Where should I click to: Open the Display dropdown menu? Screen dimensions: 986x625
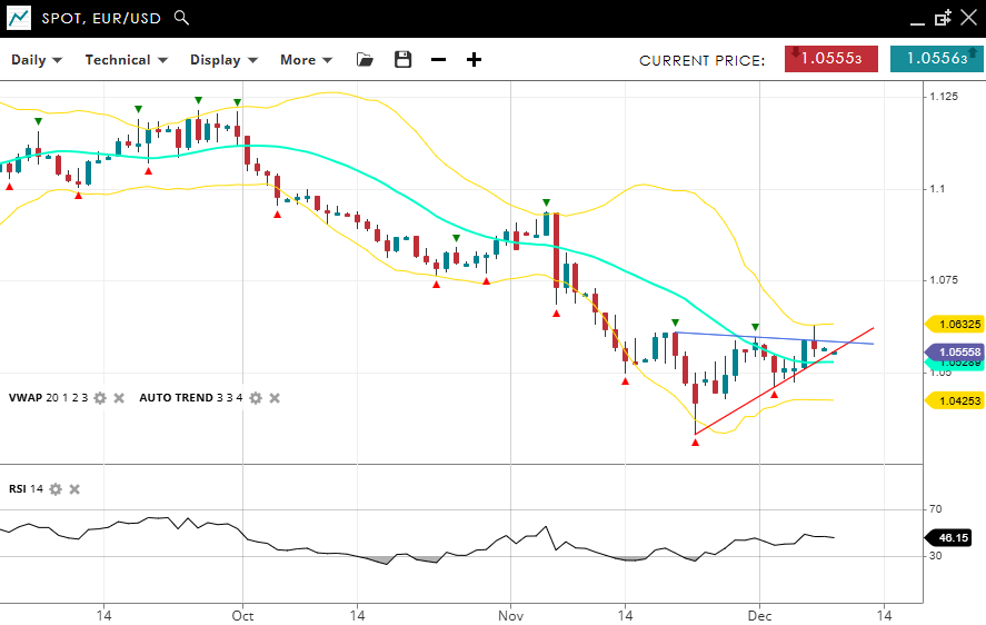pyautogui.click(x=224, y=60)
